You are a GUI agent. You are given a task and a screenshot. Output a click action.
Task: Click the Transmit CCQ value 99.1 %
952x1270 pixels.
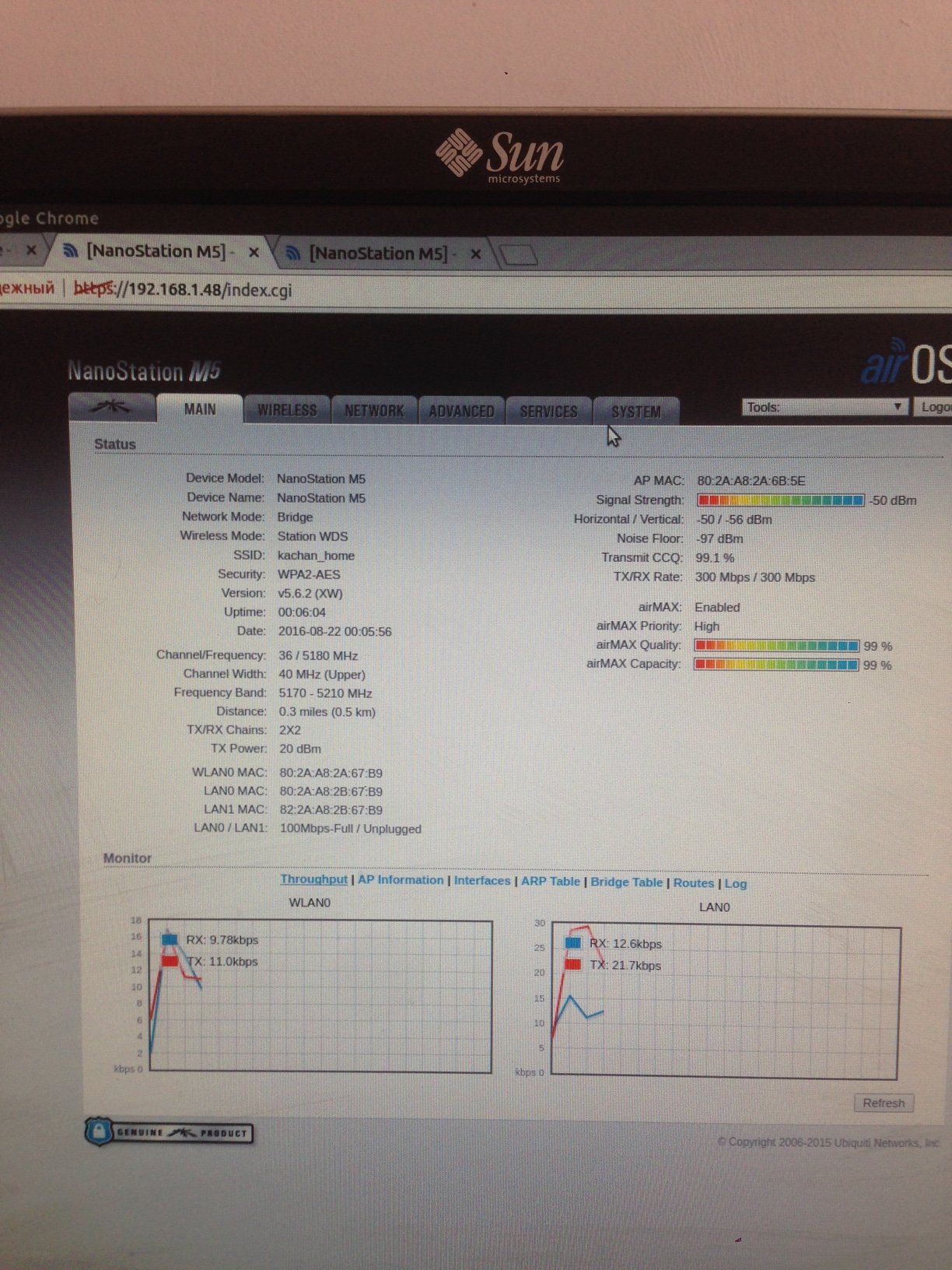click(x=715, y=558)
